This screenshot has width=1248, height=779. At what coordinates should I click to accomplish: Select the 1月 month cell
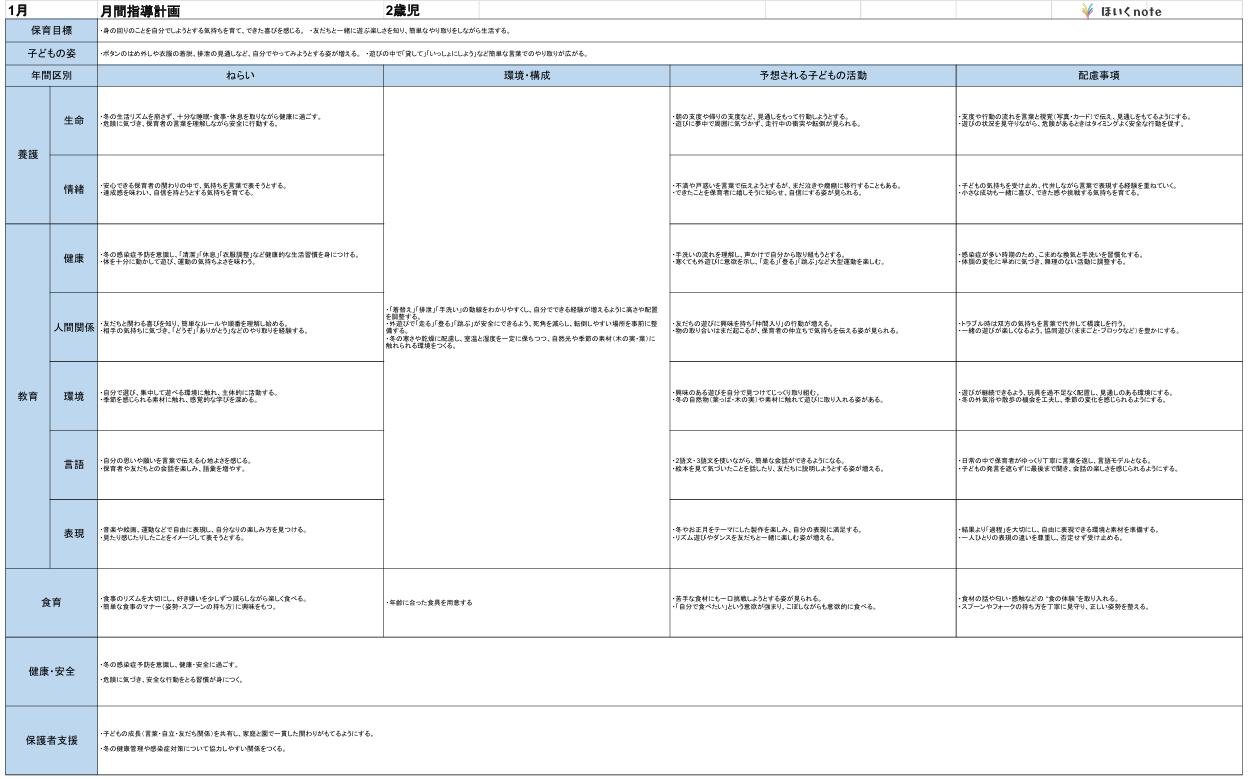tap(16, 11)
